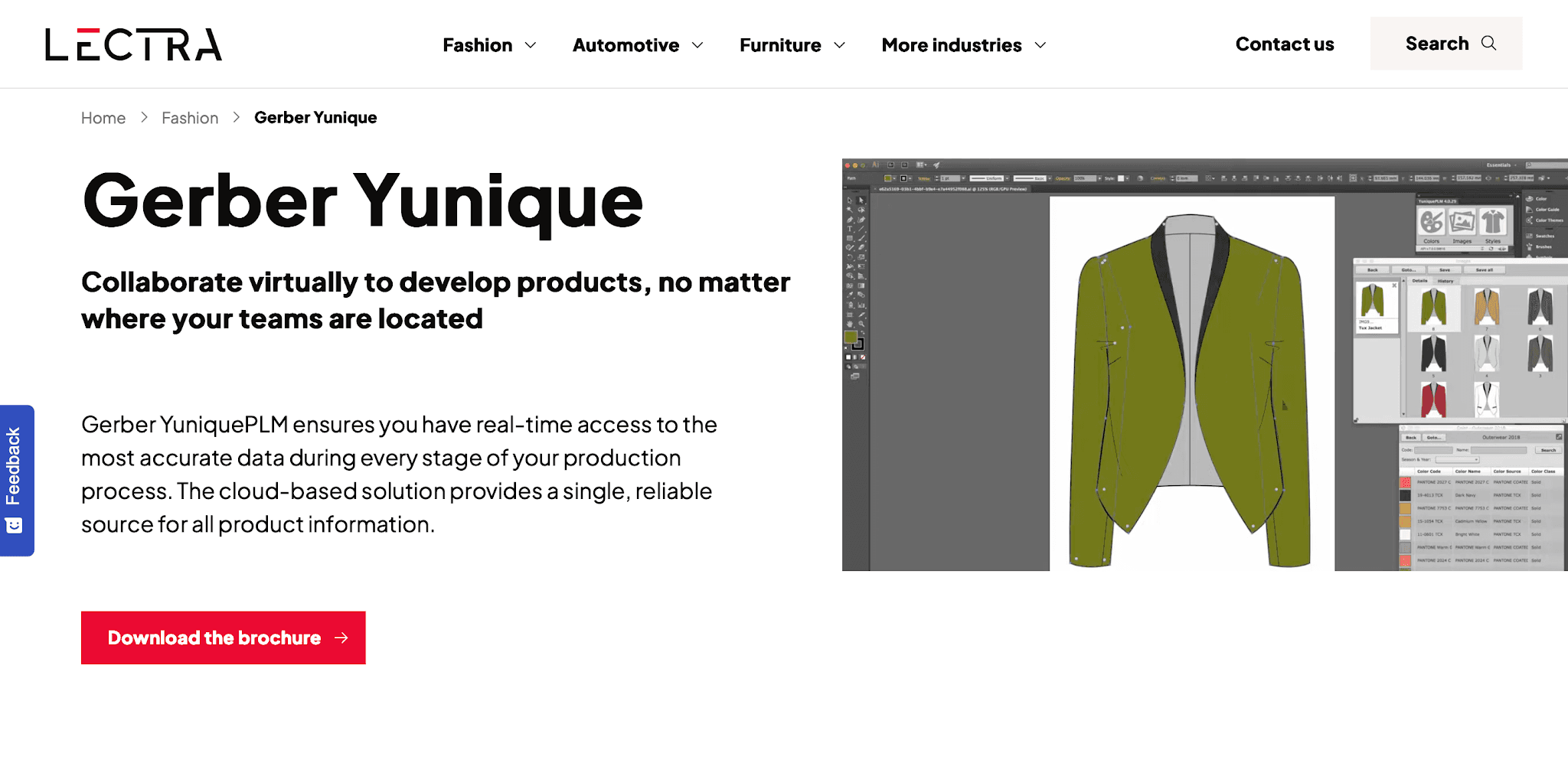Expand the Furniture dropdown chevron

pos(839,45)
